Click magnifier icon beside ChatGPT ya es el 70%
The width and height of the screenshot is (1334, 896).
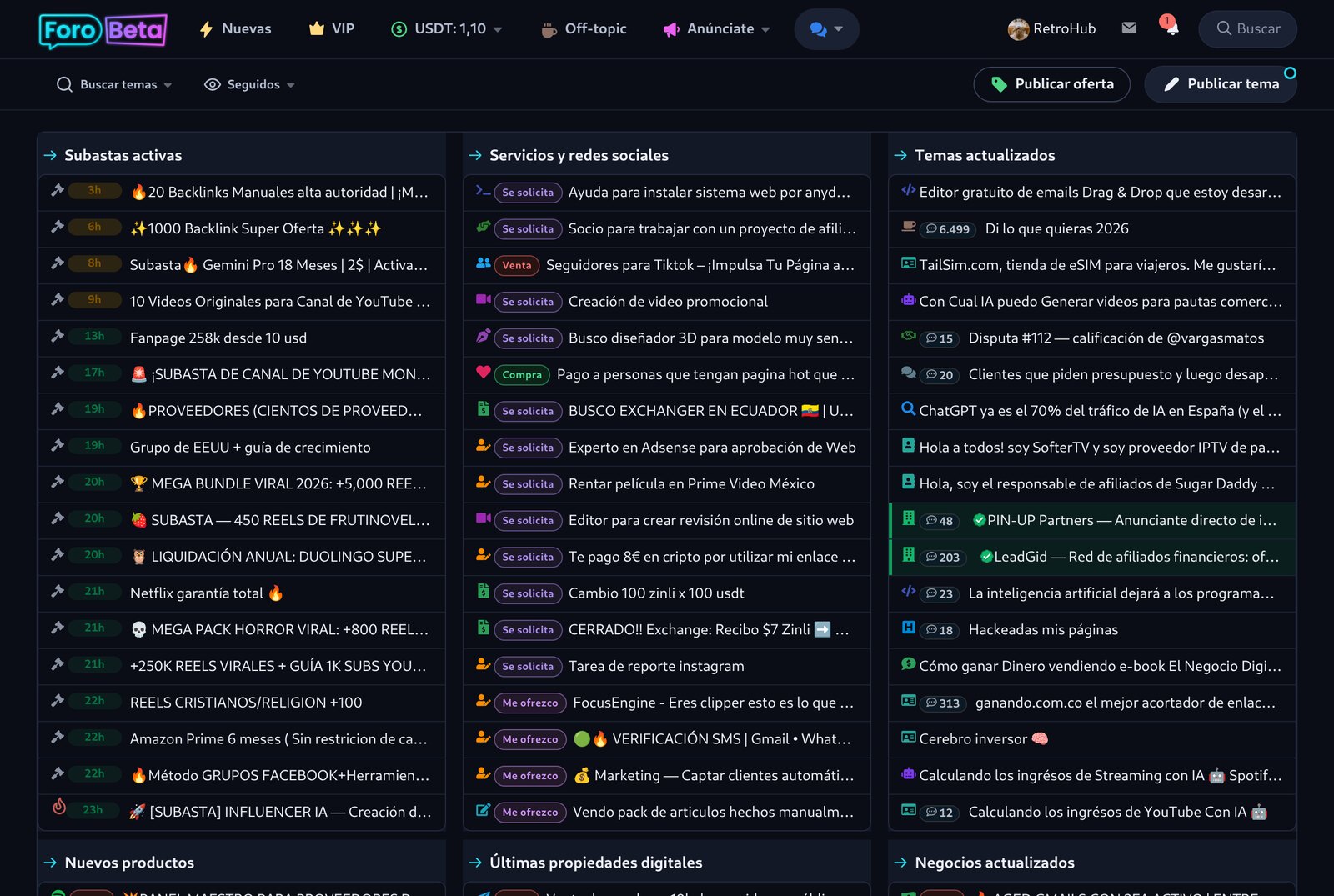point(909,408)
